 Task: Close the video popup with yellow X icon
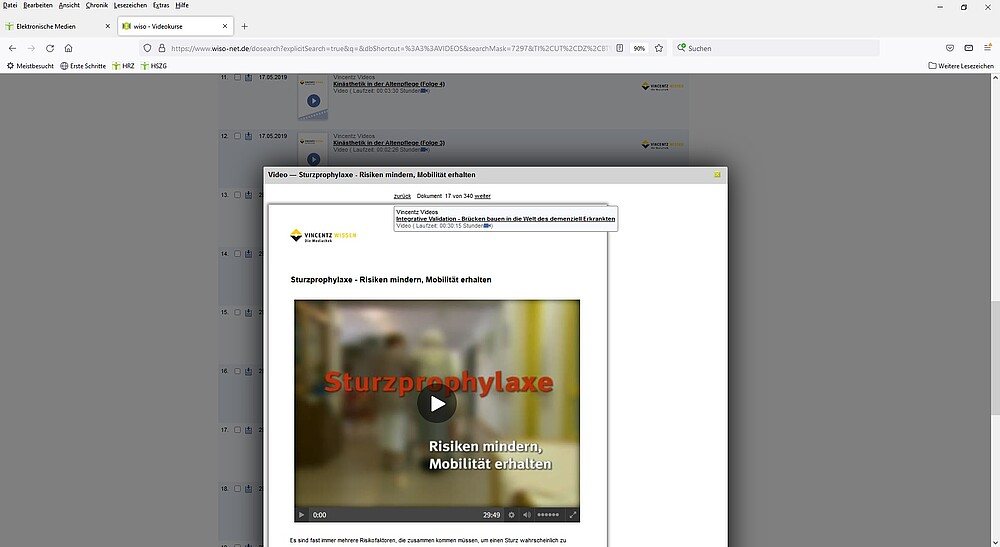(717, 174)
